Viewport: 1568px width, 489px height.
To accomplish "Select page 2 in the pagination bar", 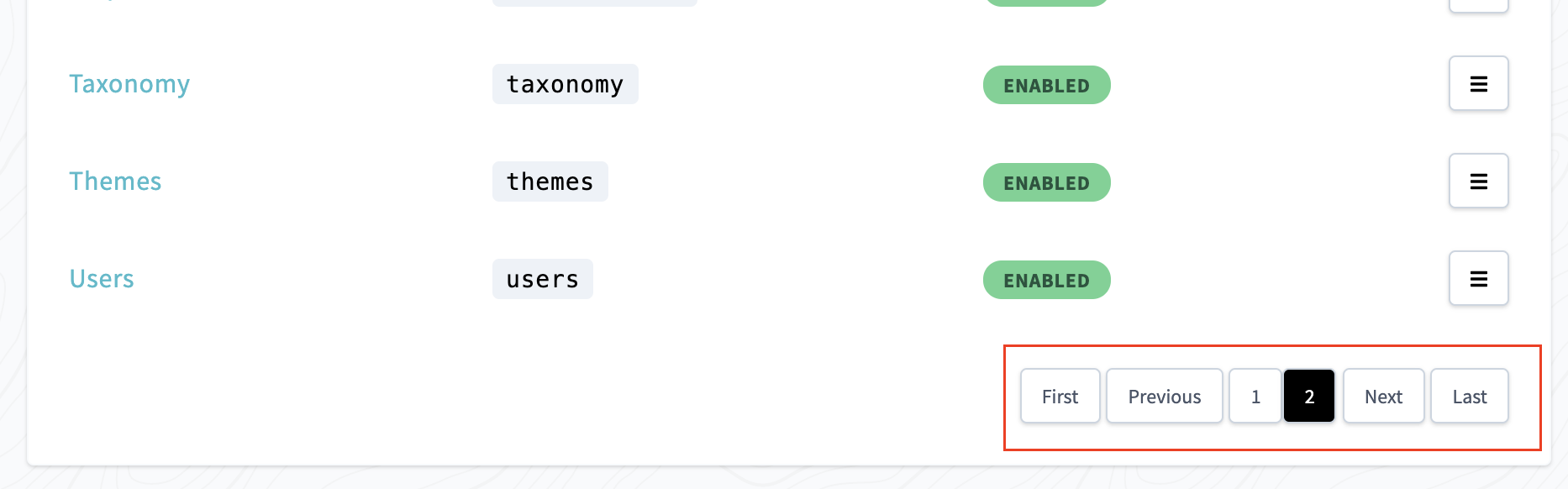I will pyautogui.click(x=1308, y=396).
